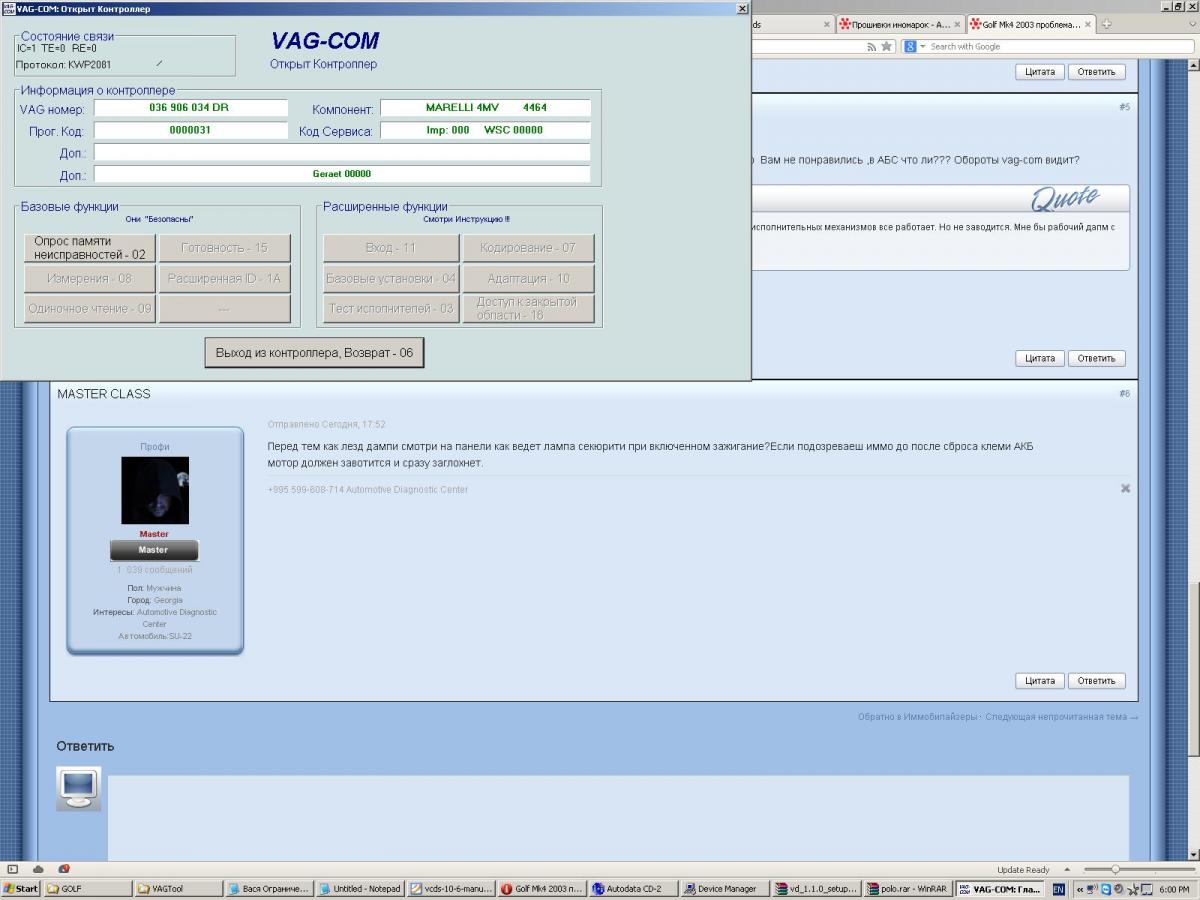Viewport: 1200px width, 900px height.
Task: Open Обратно в Иммобилайзеры link
Action: (x=917, y=717)
